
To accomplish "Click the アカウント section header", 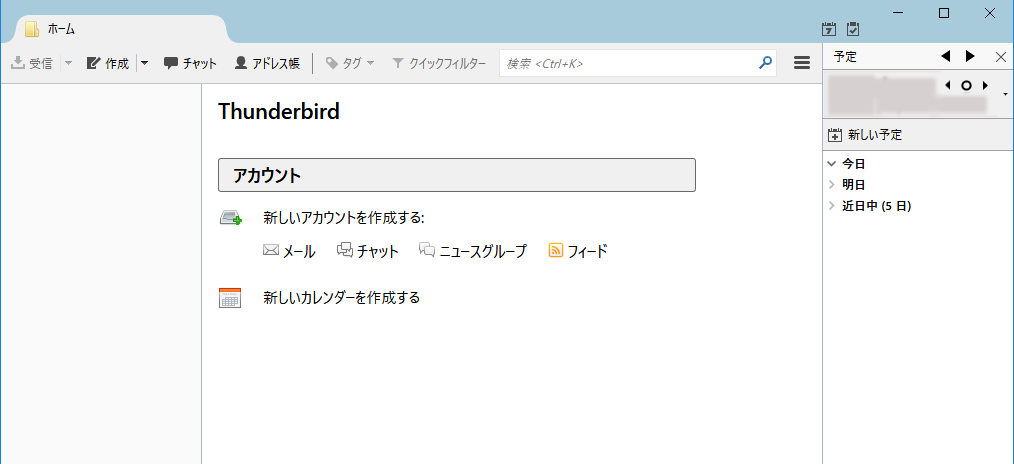I will (x=457, y=175).
